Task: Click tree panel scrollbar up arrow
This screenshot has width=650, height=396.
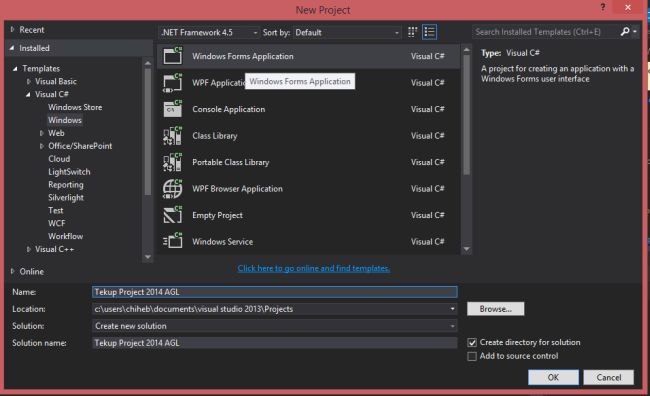Action: 148,63
